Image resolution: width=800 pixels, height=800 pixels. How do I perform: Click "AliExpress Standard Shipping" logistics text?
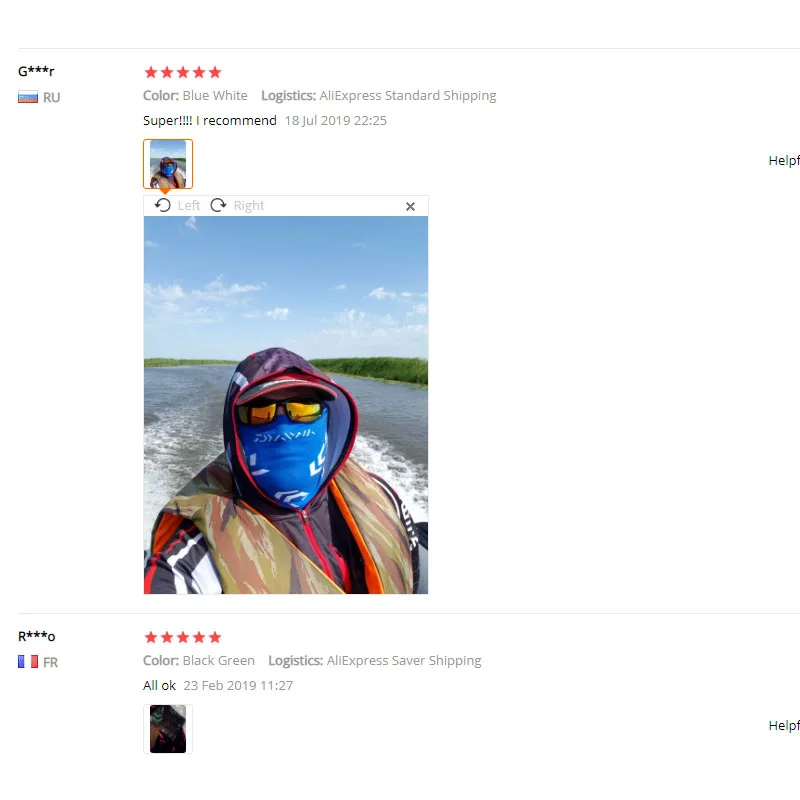pyautogui.click(x=408, y=96)
